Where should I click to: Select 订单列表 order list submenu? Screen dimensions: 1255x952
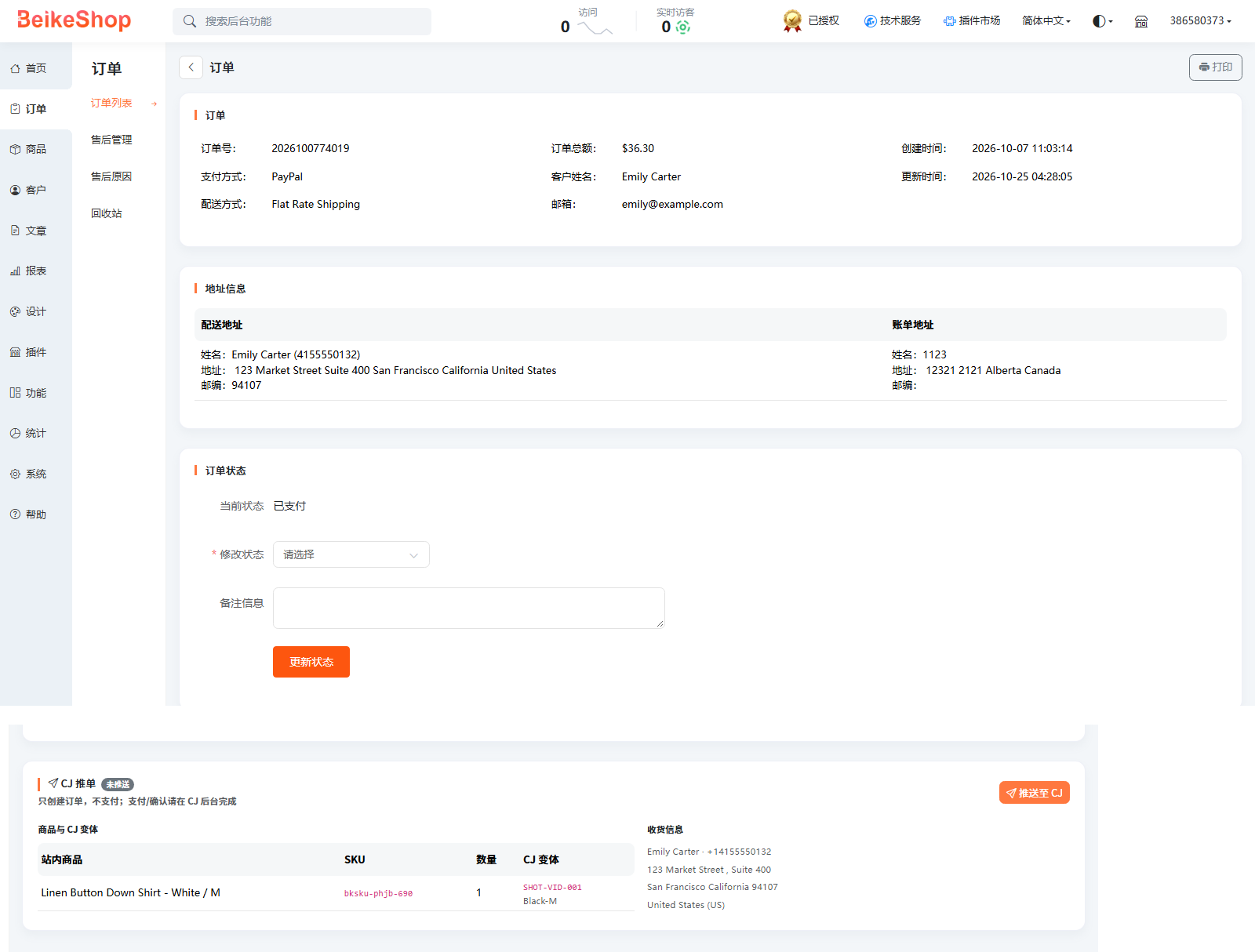click(x=111, y=104)
